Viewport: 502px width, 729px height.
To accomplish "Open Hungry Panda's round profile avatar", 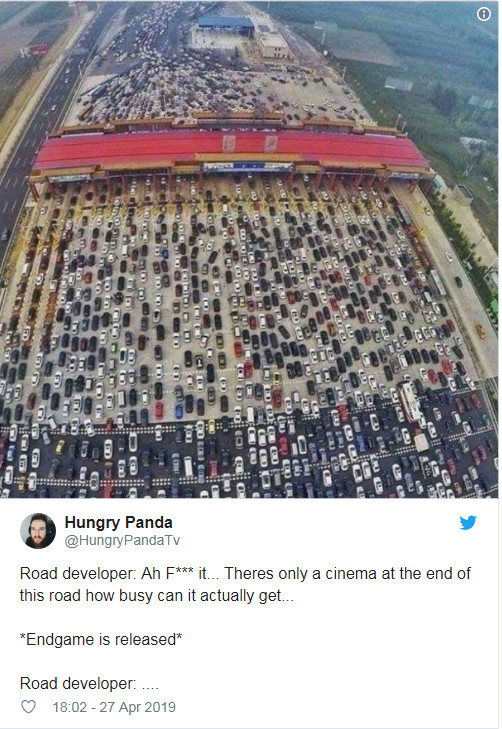I will tap(38, 531).
